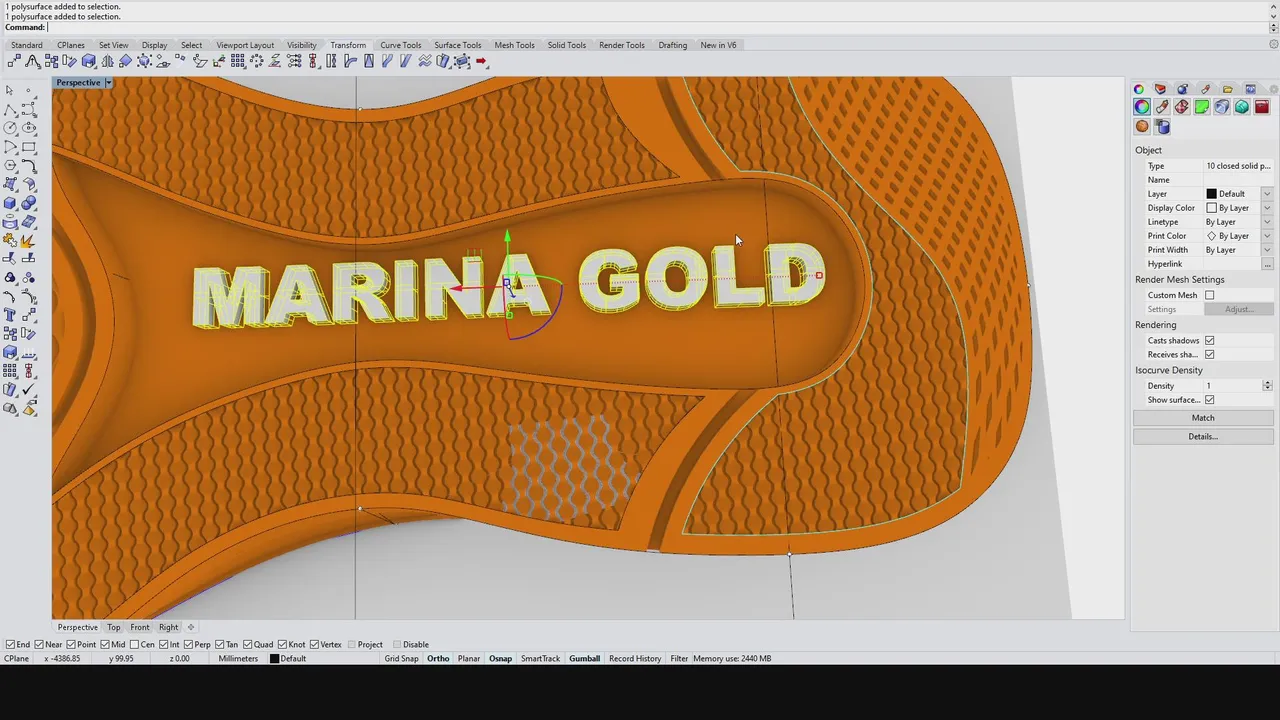Switch to the Top viewport tab
This screenshot has width=1280, height=720.
(x=114, y=627)
